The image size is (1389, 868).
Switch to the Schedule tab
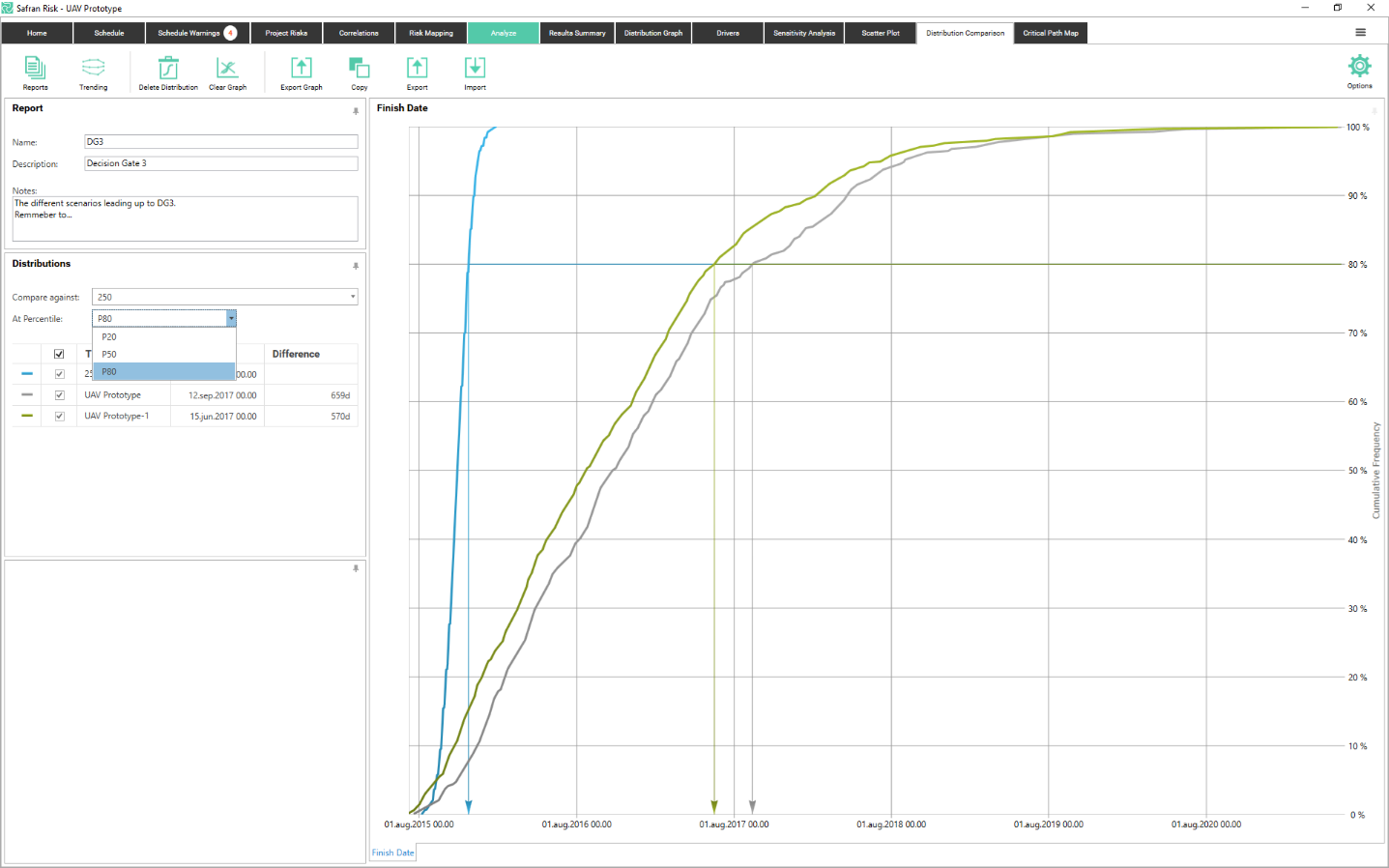point(109,33)
